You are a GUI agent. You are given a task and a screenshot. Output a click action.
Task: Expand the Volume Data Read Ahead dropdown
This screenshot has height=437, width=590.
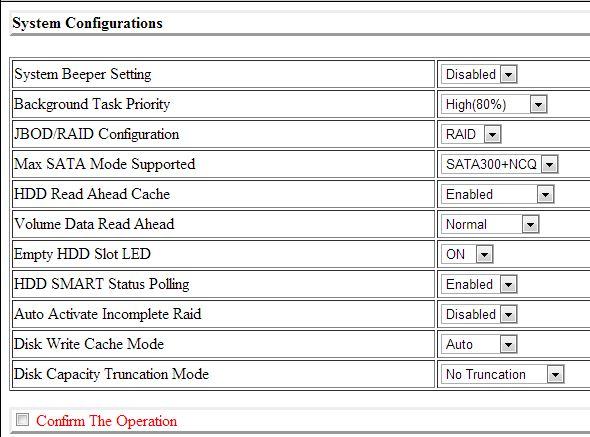490,224
